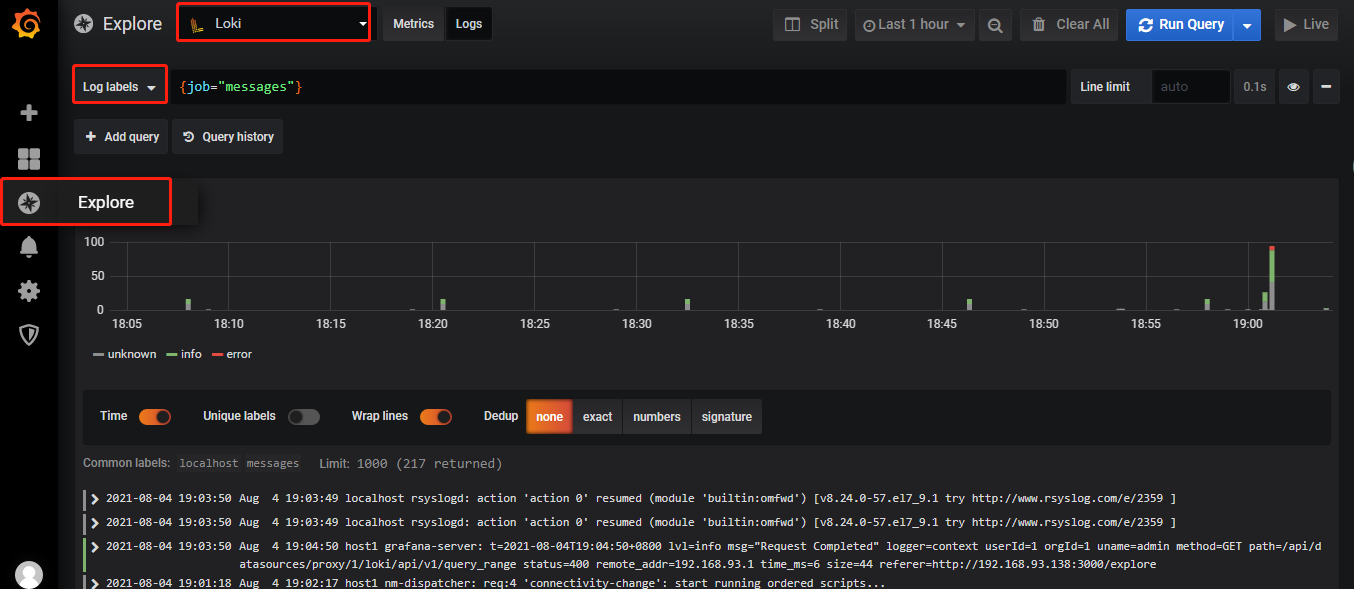Open the Last 1 hour time picker
Image resolution: width=1354 pixels, height=589 pixels.
click(914, 25)
